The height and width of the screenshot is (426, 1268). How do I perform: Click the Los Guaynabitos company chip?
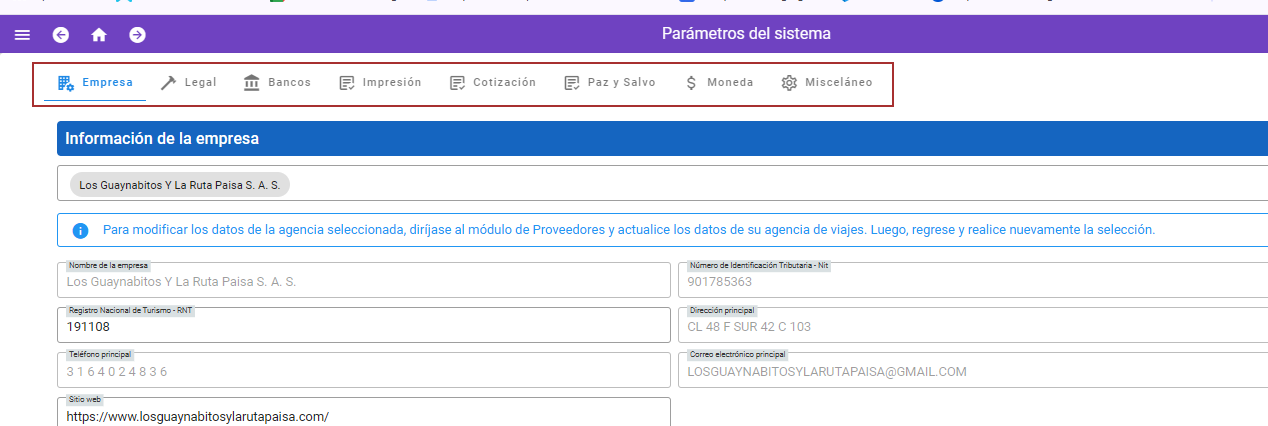tap(179, 185)
